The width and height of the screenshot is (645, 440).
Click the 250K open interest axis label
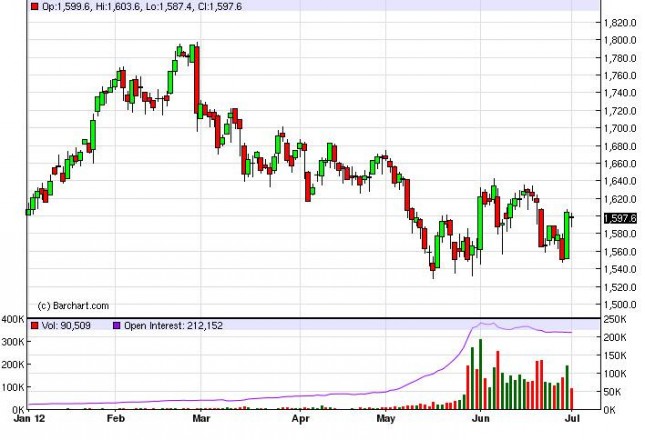pyautogui.click(x=615, y=320)
